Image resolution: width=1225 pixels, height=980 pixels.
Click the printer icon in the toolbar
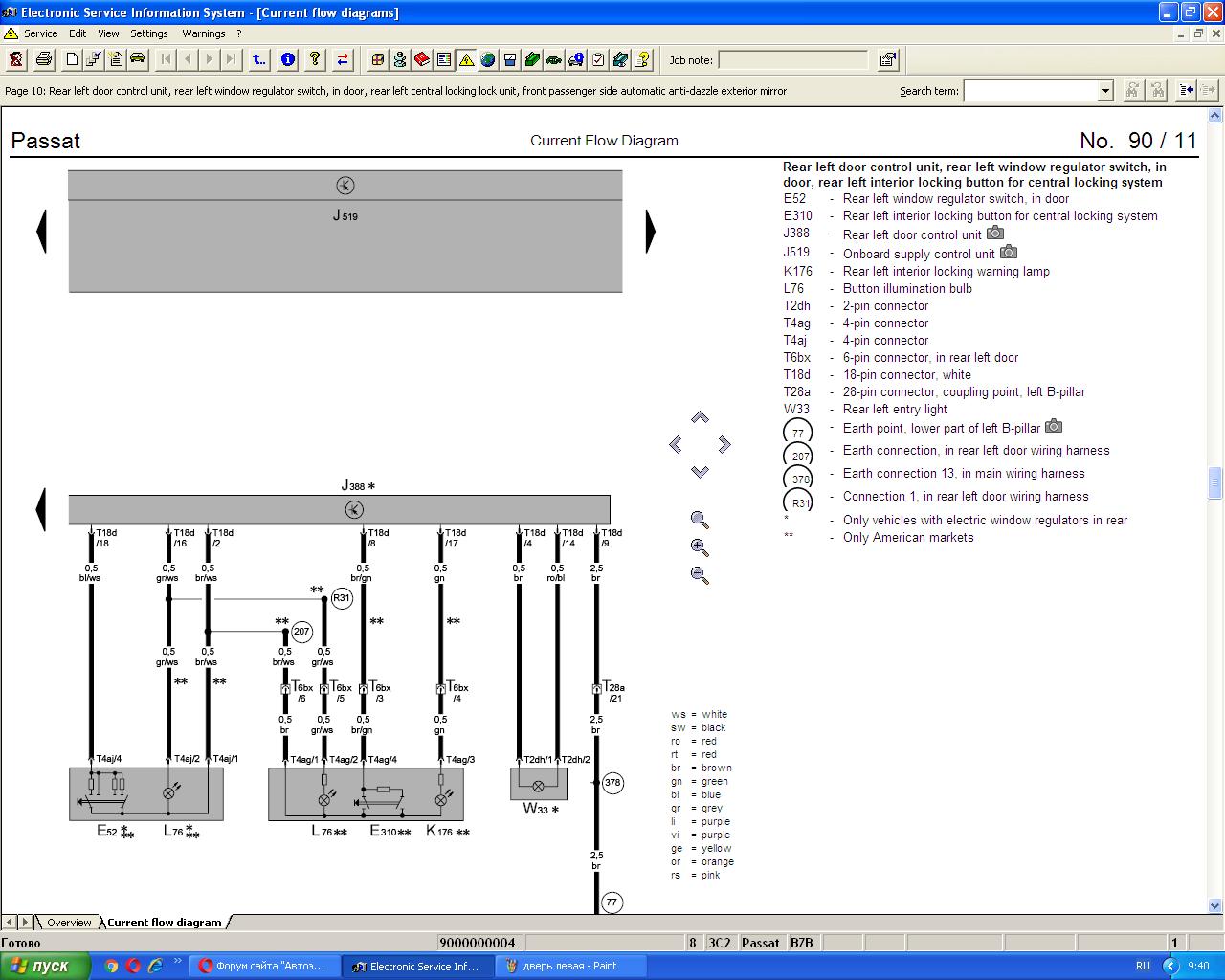click(x=44, y=59)
